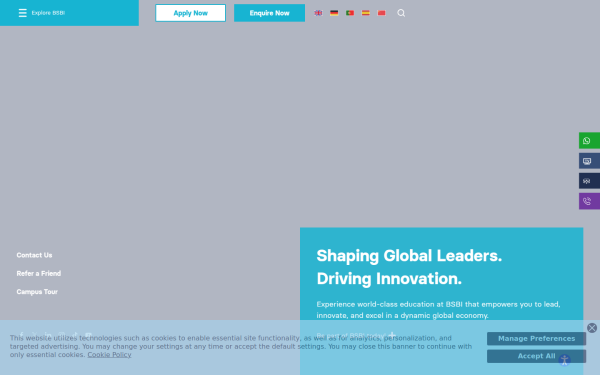Image resolution: width=600 pixels, height=375 pixels.
Task: Click the purple phone call side button
Action: pyautogui.click(x=589, y=201)
